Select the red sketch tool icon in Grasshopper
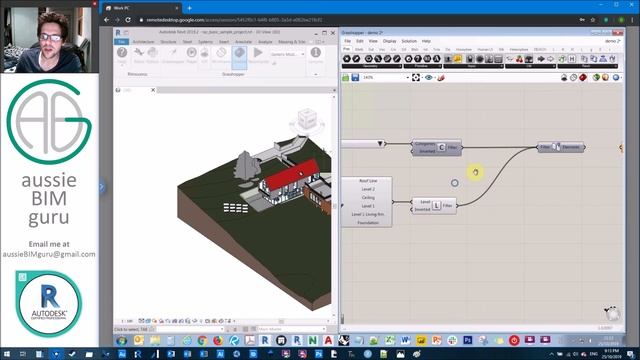 pyautogui.click(x=441, y=78)
